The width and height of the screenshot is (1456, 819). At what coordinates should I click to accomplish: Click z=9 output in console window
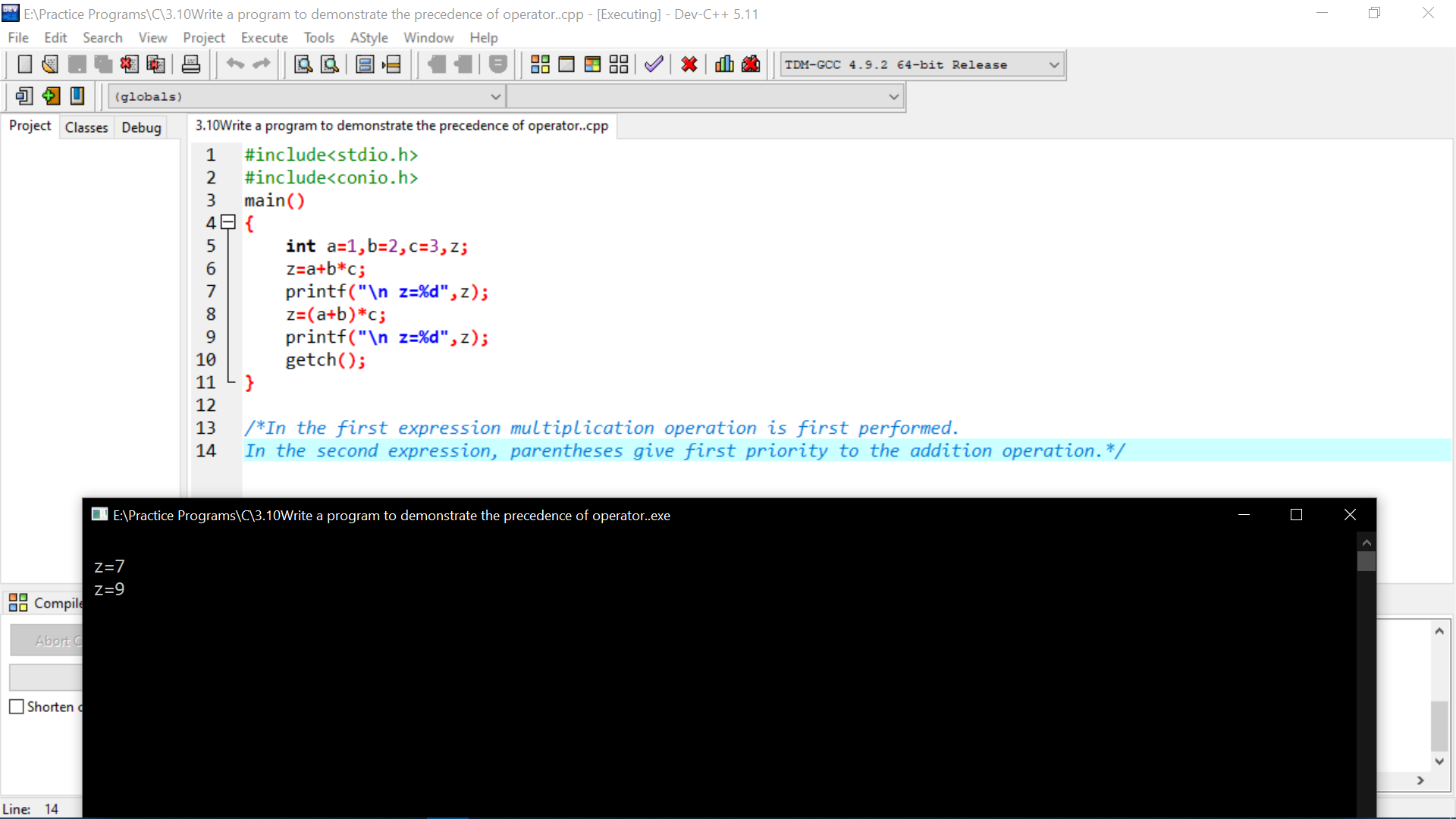click(x=109, y=589)
